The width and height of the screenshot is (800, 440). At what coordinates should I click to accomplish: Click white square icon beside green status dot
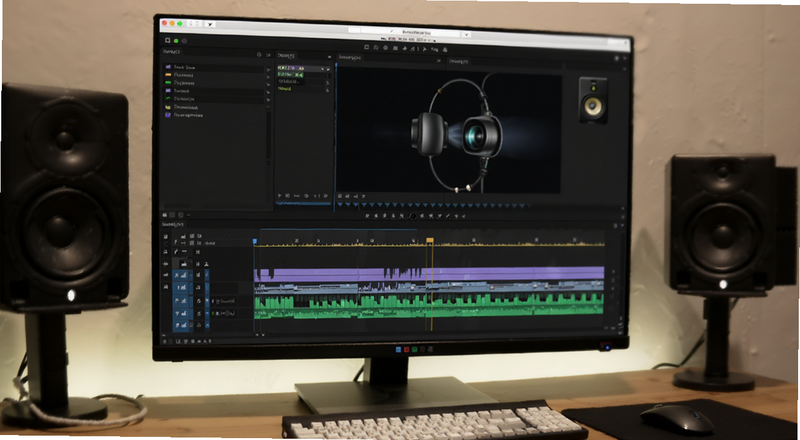pos(167,40)
